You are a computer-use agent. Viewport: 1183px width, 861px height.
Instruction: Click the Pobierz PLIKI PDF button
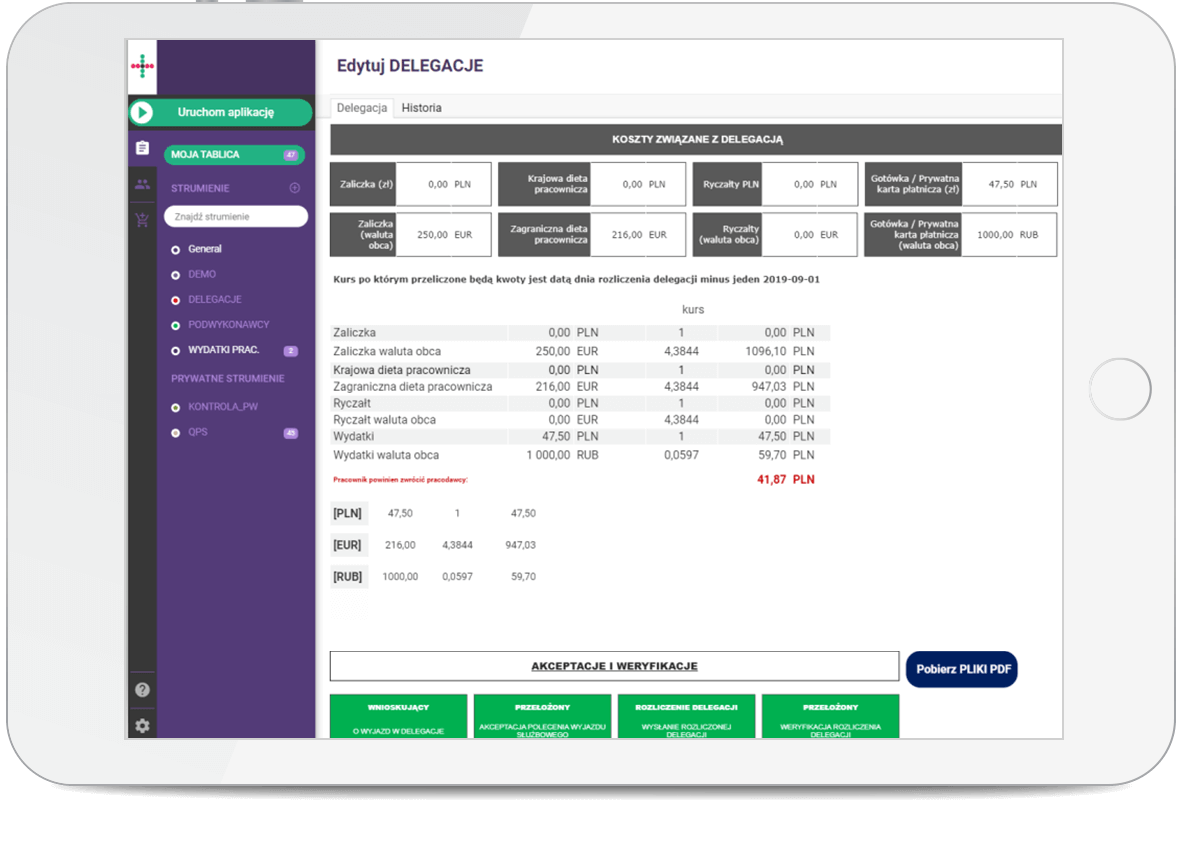pyautogui.click(x=961, y=669)
